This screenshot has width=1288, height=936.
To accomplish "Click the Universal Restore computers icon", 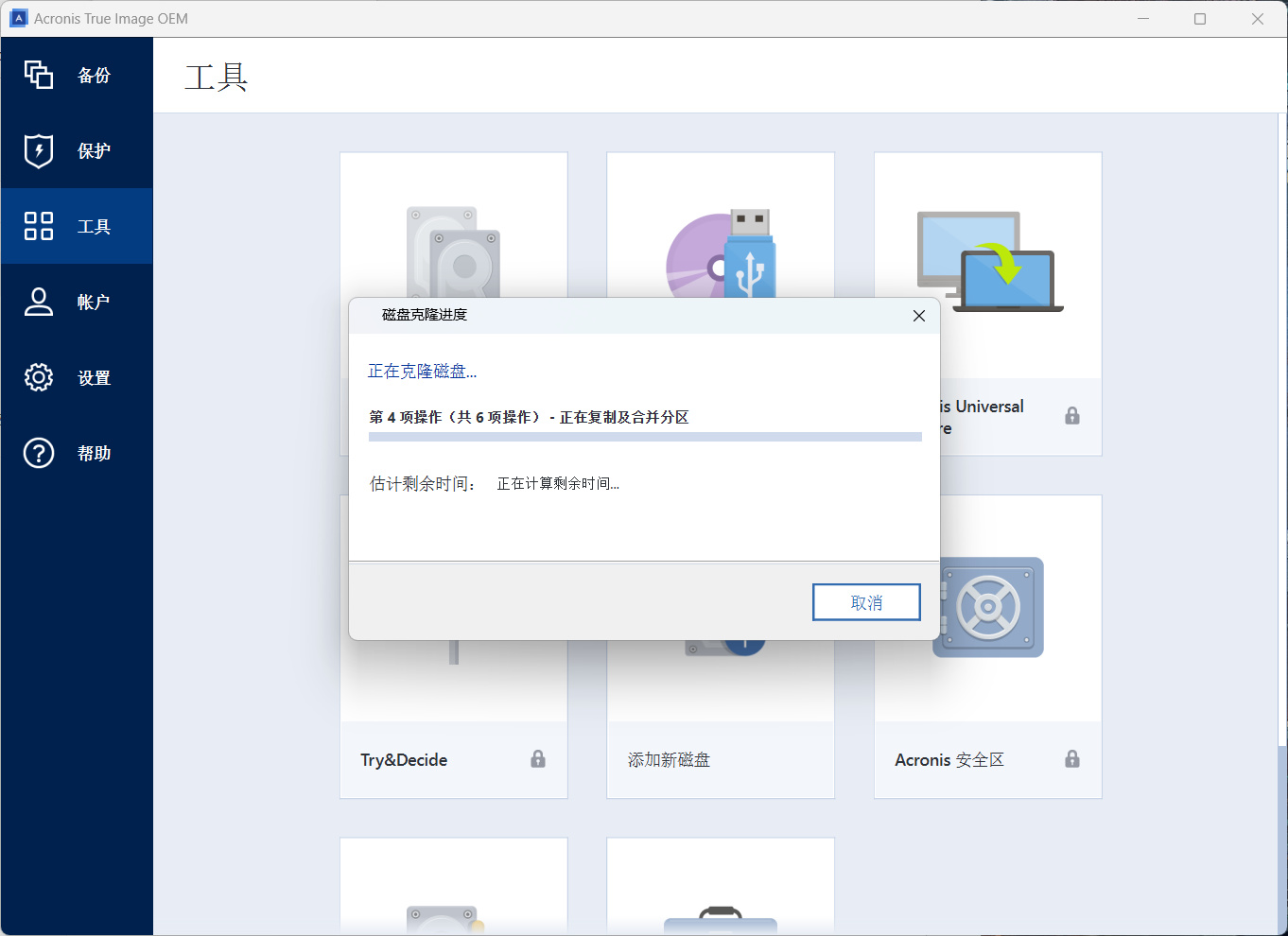I will click(x=990, y=262).
